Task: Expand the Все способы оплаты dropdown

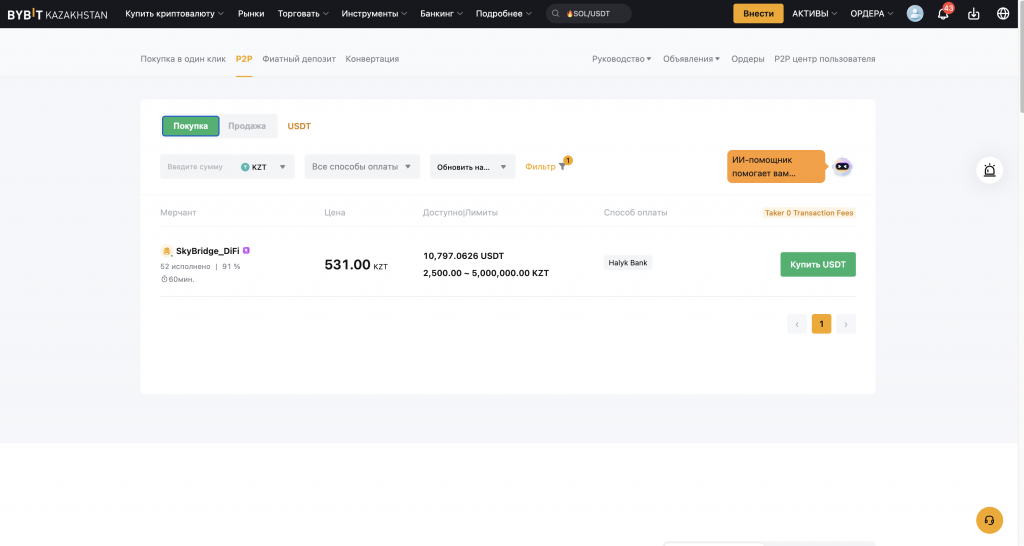Action: click(361, 167)
